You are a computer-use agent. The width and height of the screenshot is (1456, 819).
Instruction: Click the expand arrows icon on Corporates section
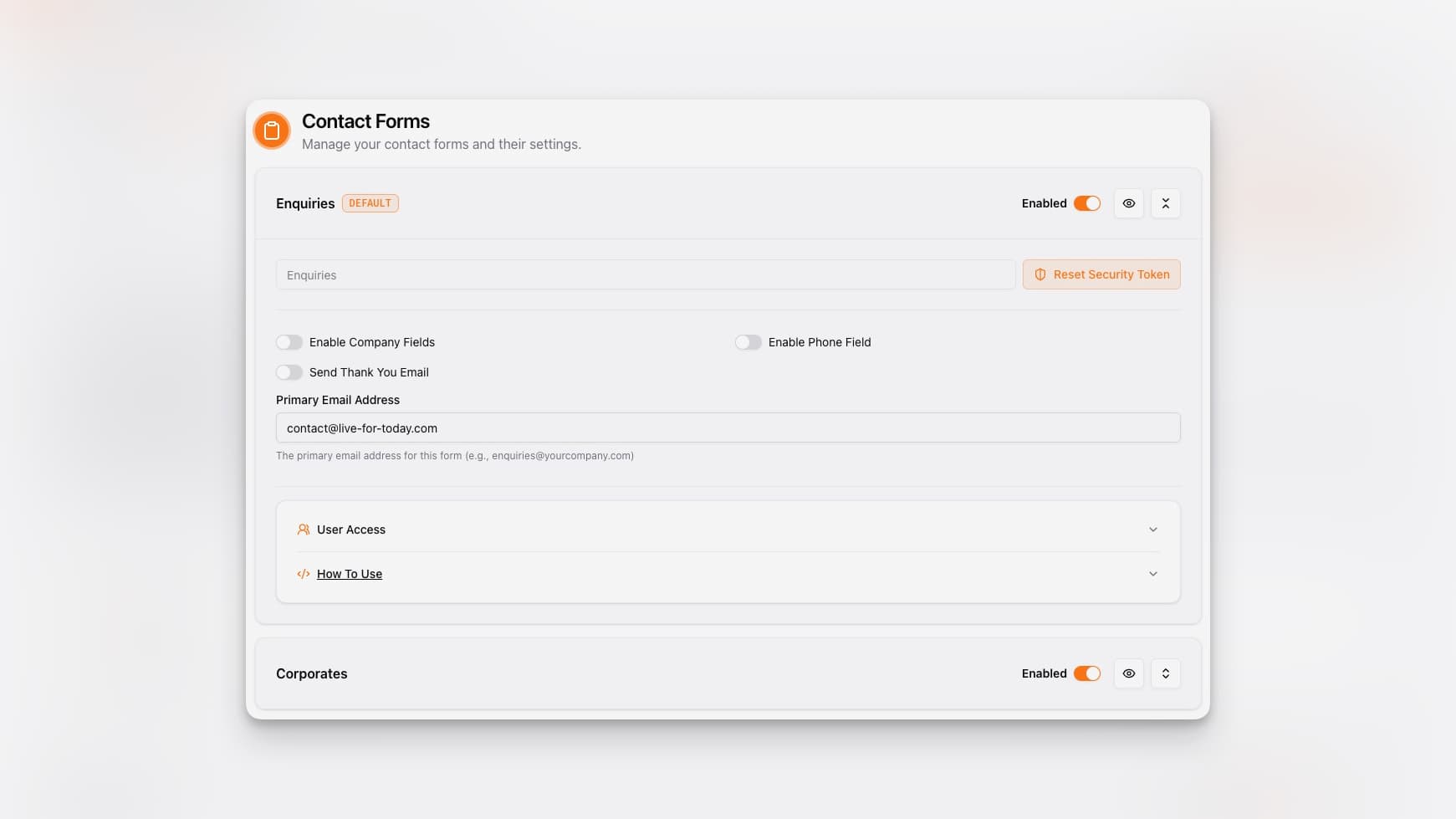[x=1165, y=673]
